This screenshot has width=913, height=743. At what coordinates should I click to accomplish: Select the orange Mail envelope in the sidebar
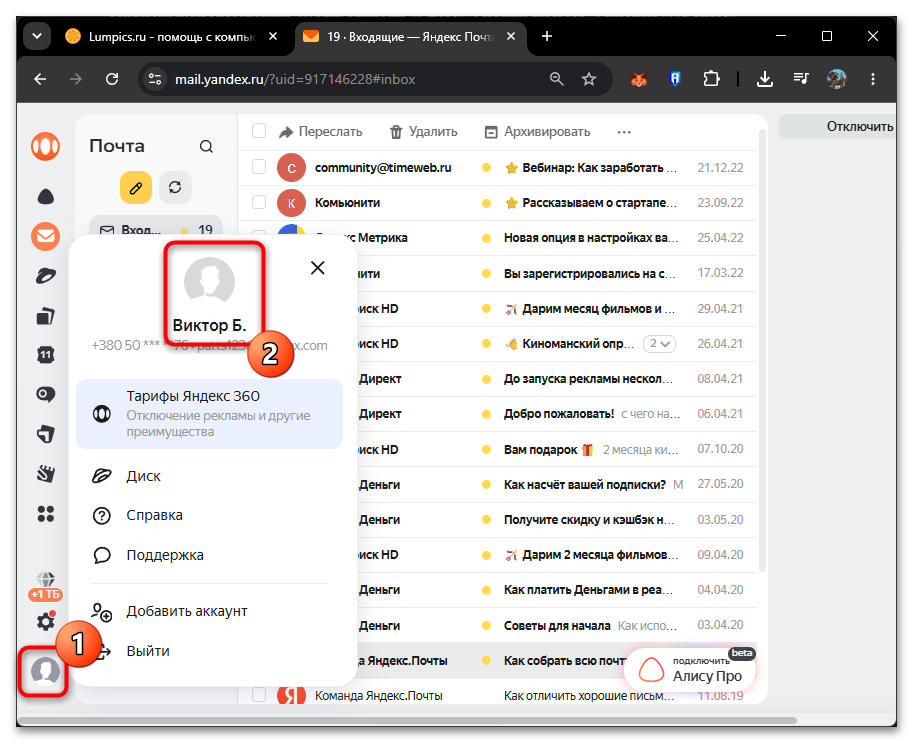pos(45,236)
